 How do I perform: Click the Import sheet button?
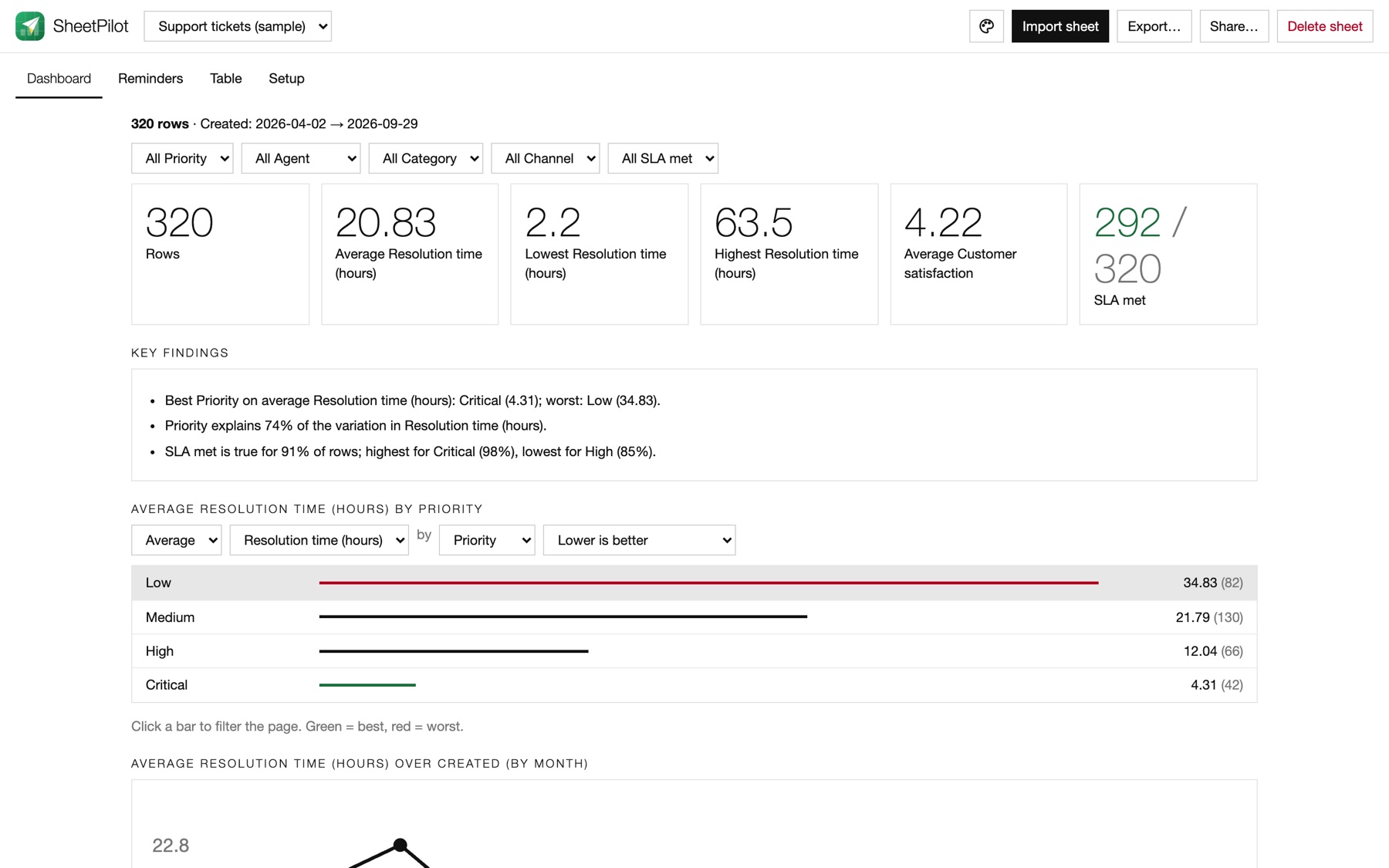pos(1060,26)
